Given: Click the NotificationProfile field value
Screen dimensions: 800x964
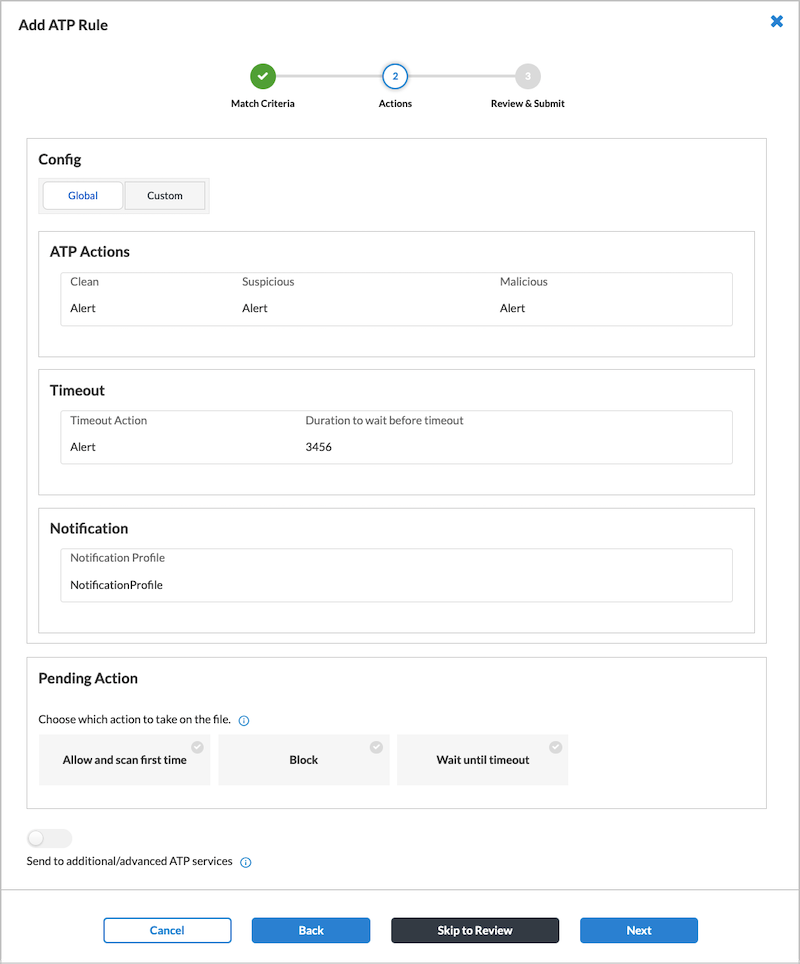Looking at the screenshot, I should pos(116,585).
